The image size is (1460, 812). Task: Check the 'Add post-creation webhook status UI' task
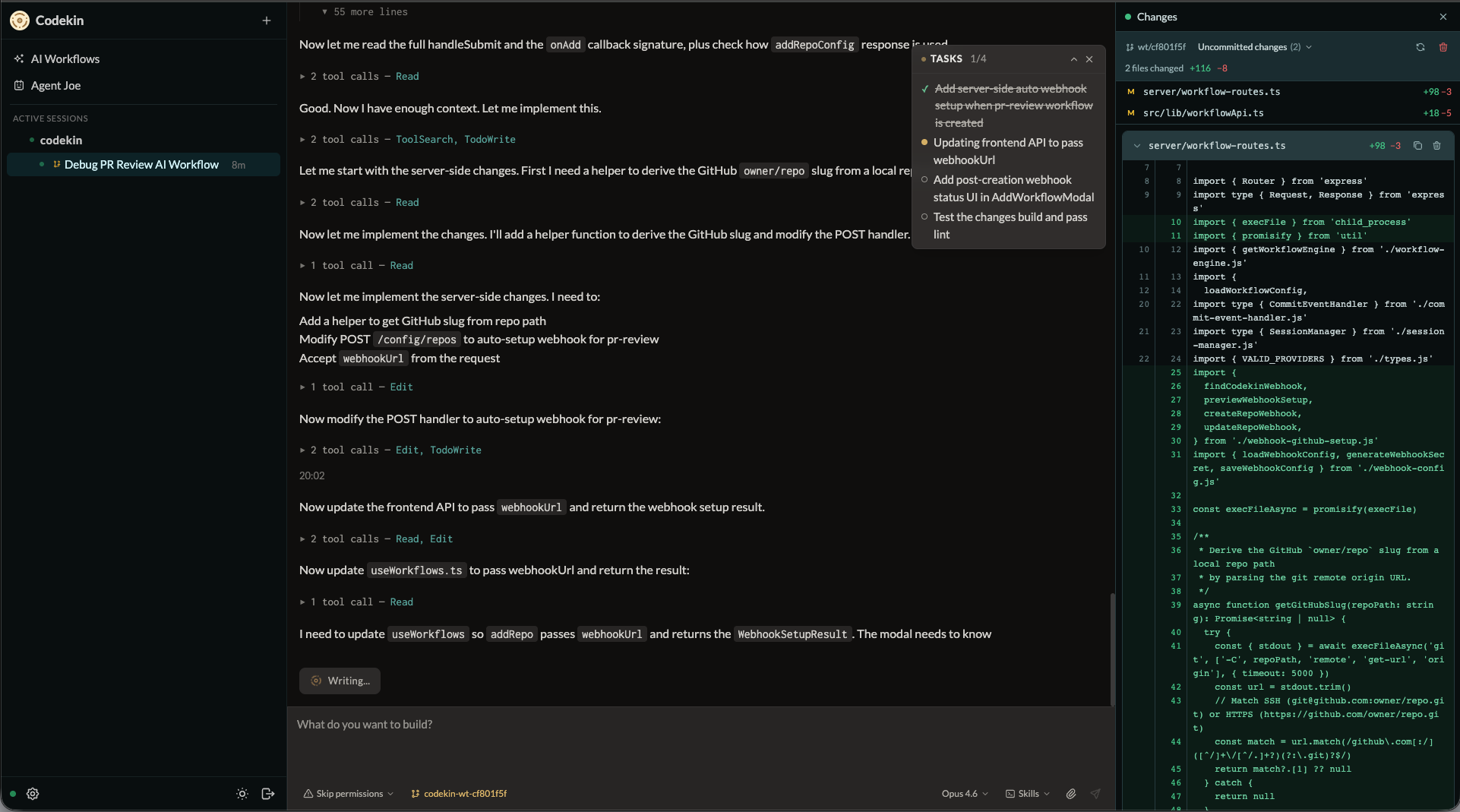pyautogui.click(x=924, y=180)
